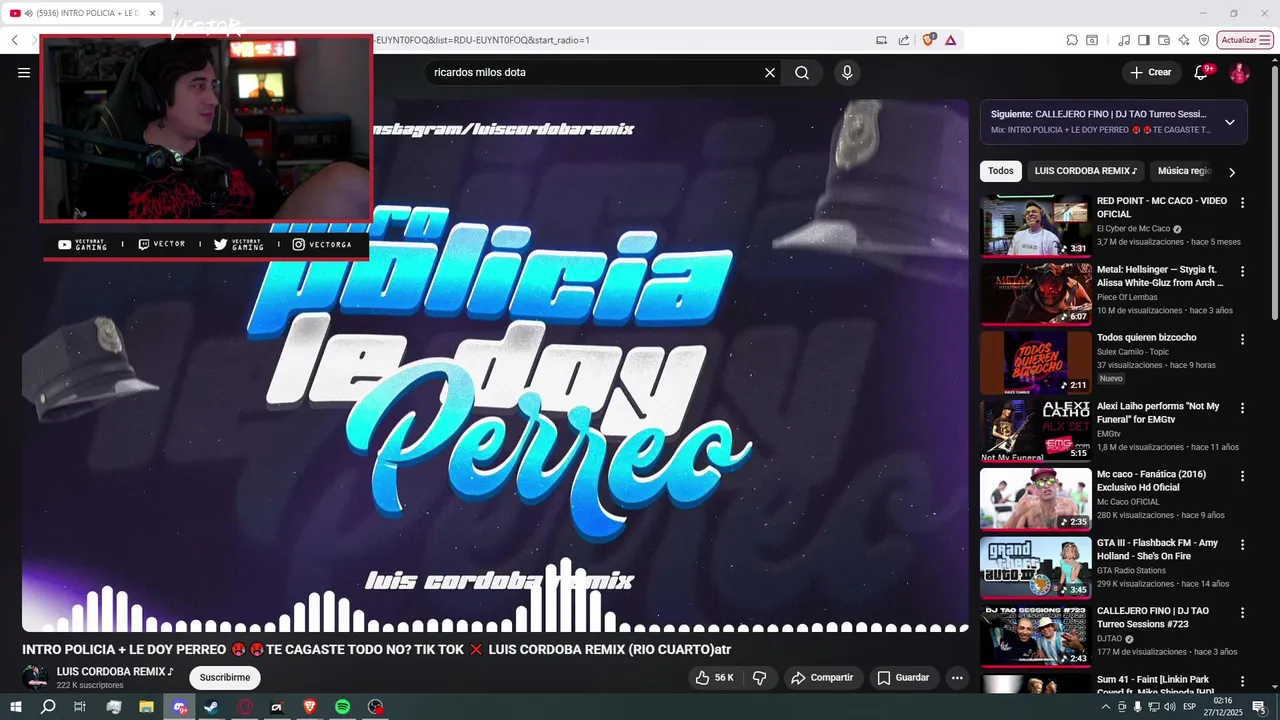Image resolution: width=1280 pixels, height=720 pixels.
Task: Open the YouTube hamburger guide menu
Action: point(24,72)
